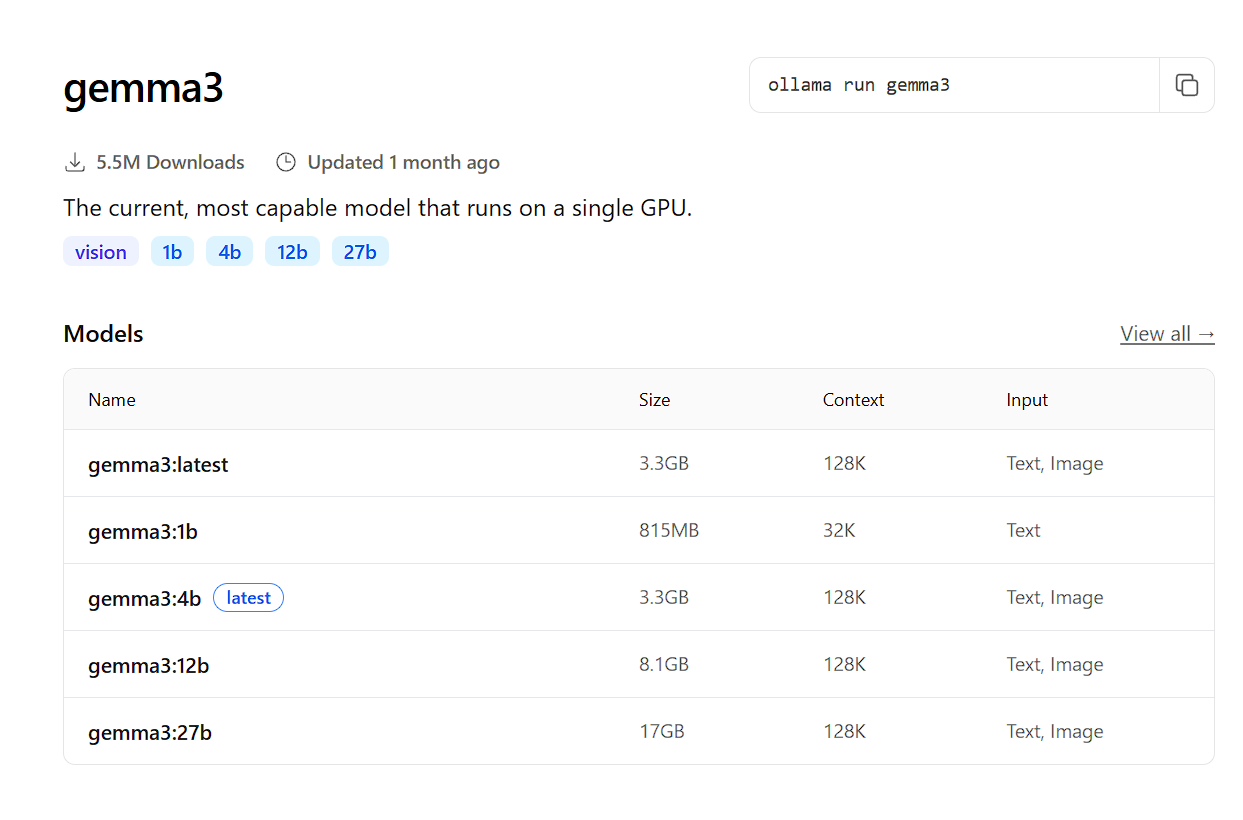
Task: Click the 5.5M Downloads text
Action: (x=170, y=162)
